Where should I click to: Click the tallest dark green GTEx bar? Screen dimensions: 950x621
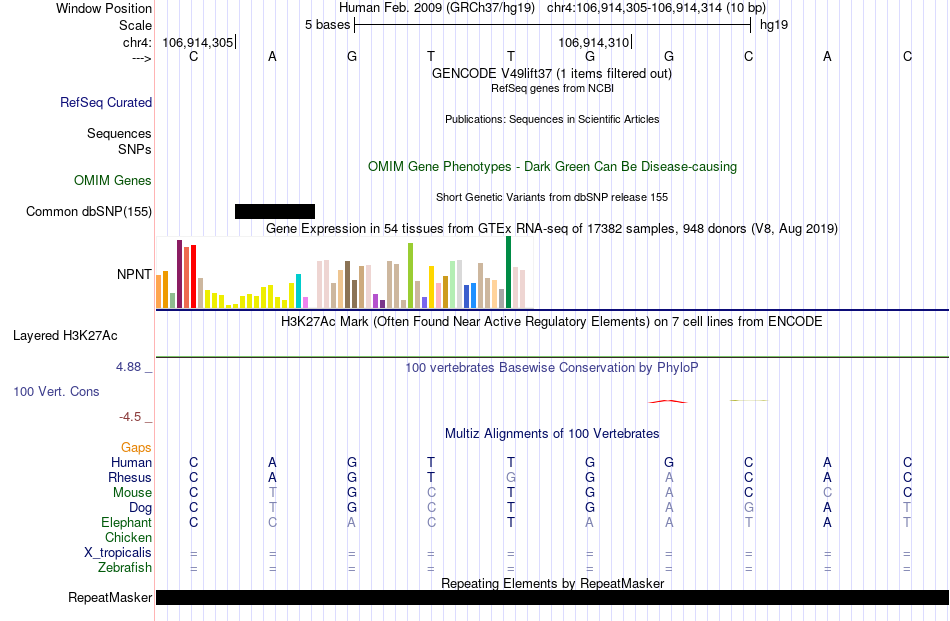coord(508,272)
